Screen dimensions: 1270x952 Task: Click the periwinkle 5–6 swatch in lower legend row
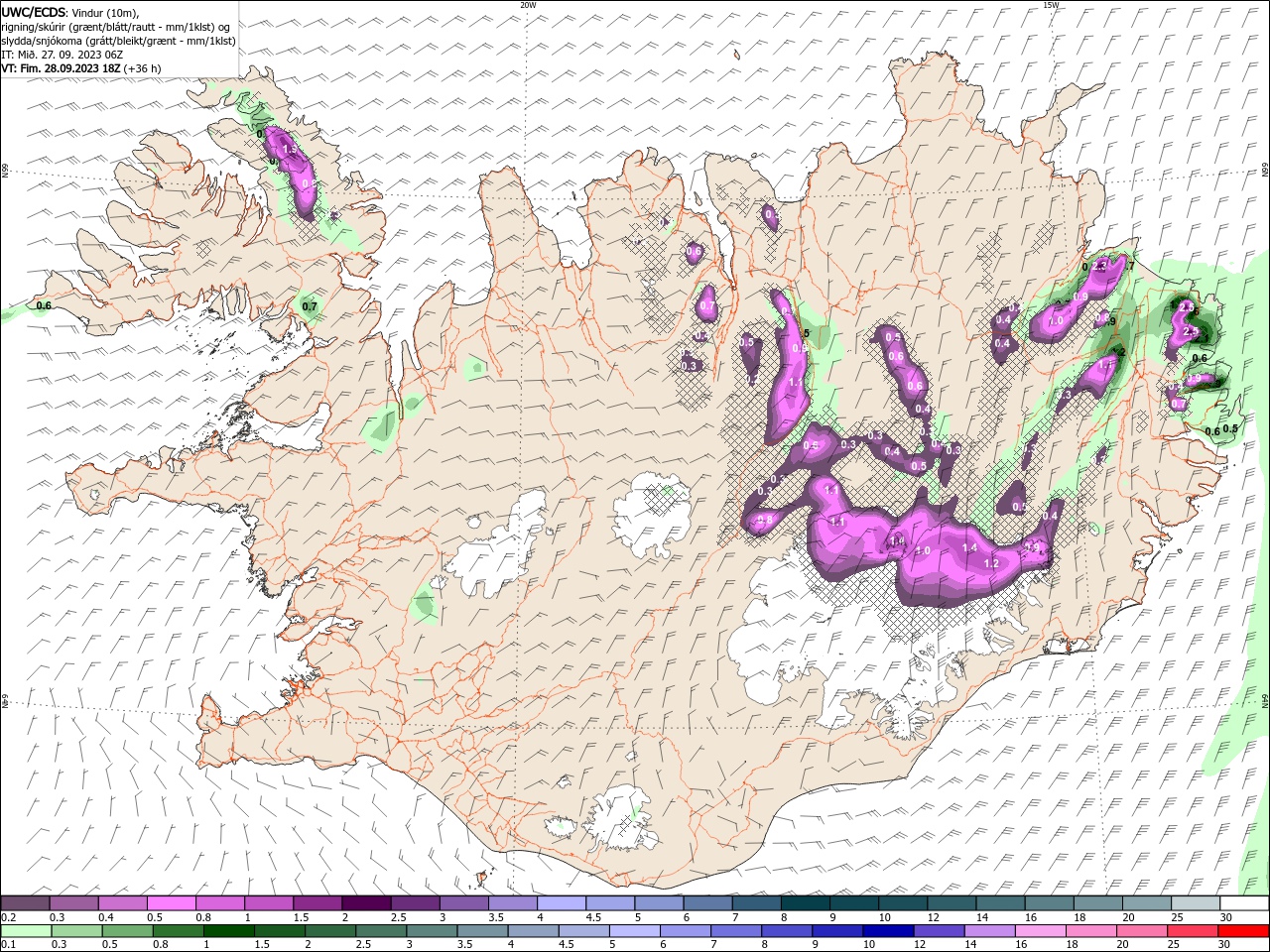click(635, 931)
